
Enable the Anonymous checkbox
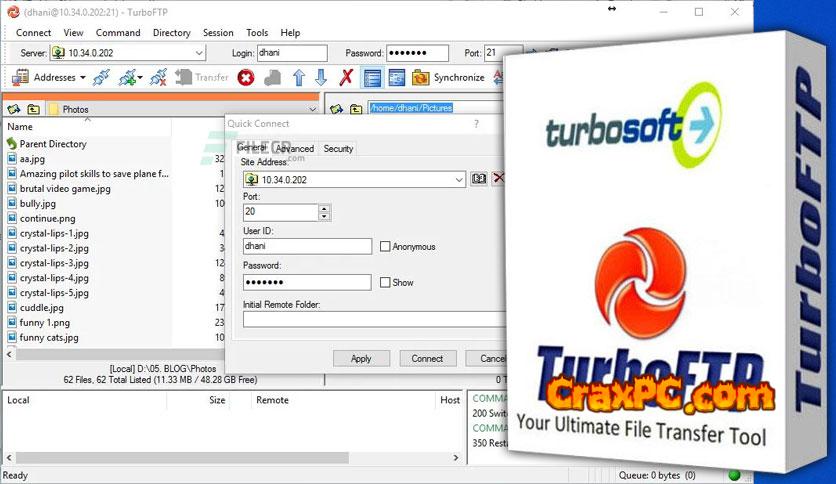[x=385, y=246]
